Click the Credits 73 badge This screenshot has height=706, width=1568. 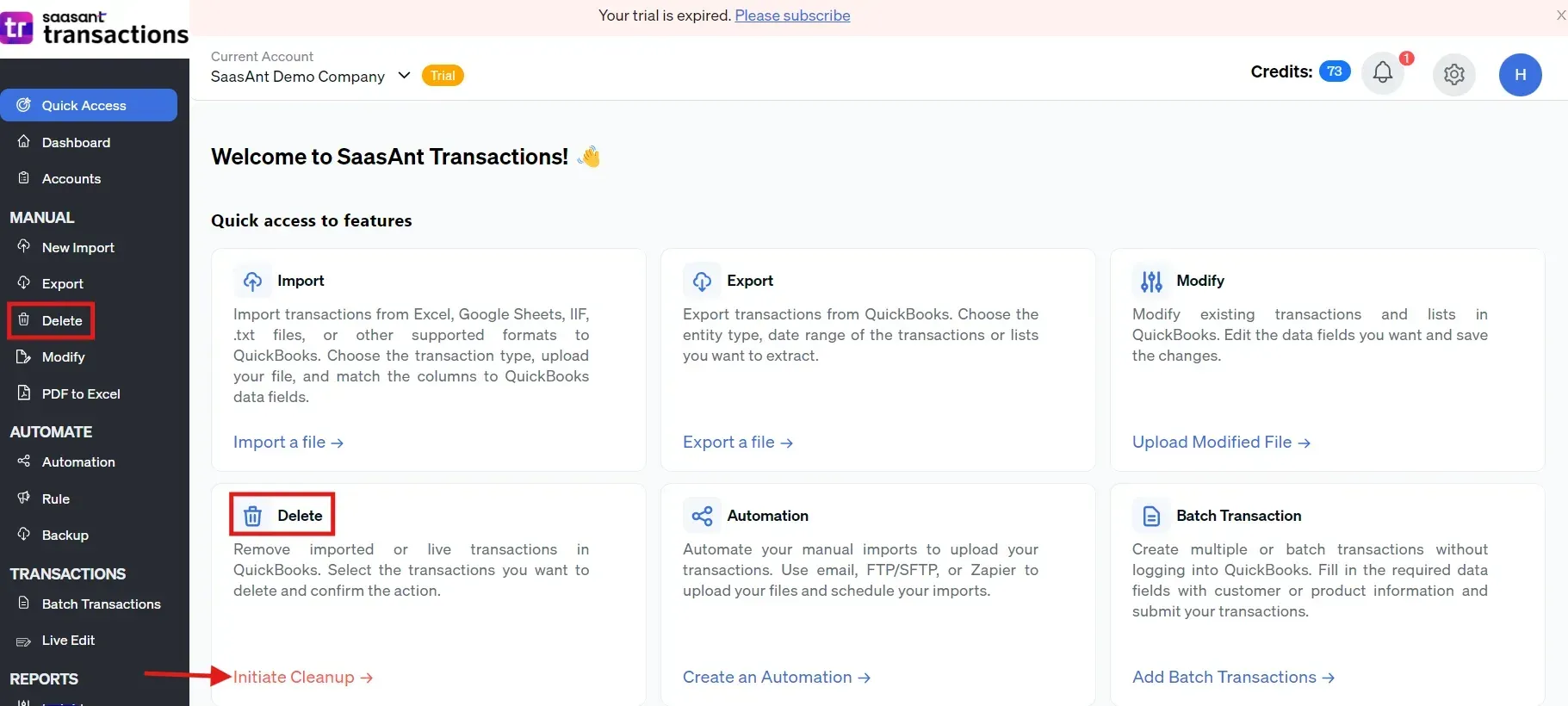1335,71
